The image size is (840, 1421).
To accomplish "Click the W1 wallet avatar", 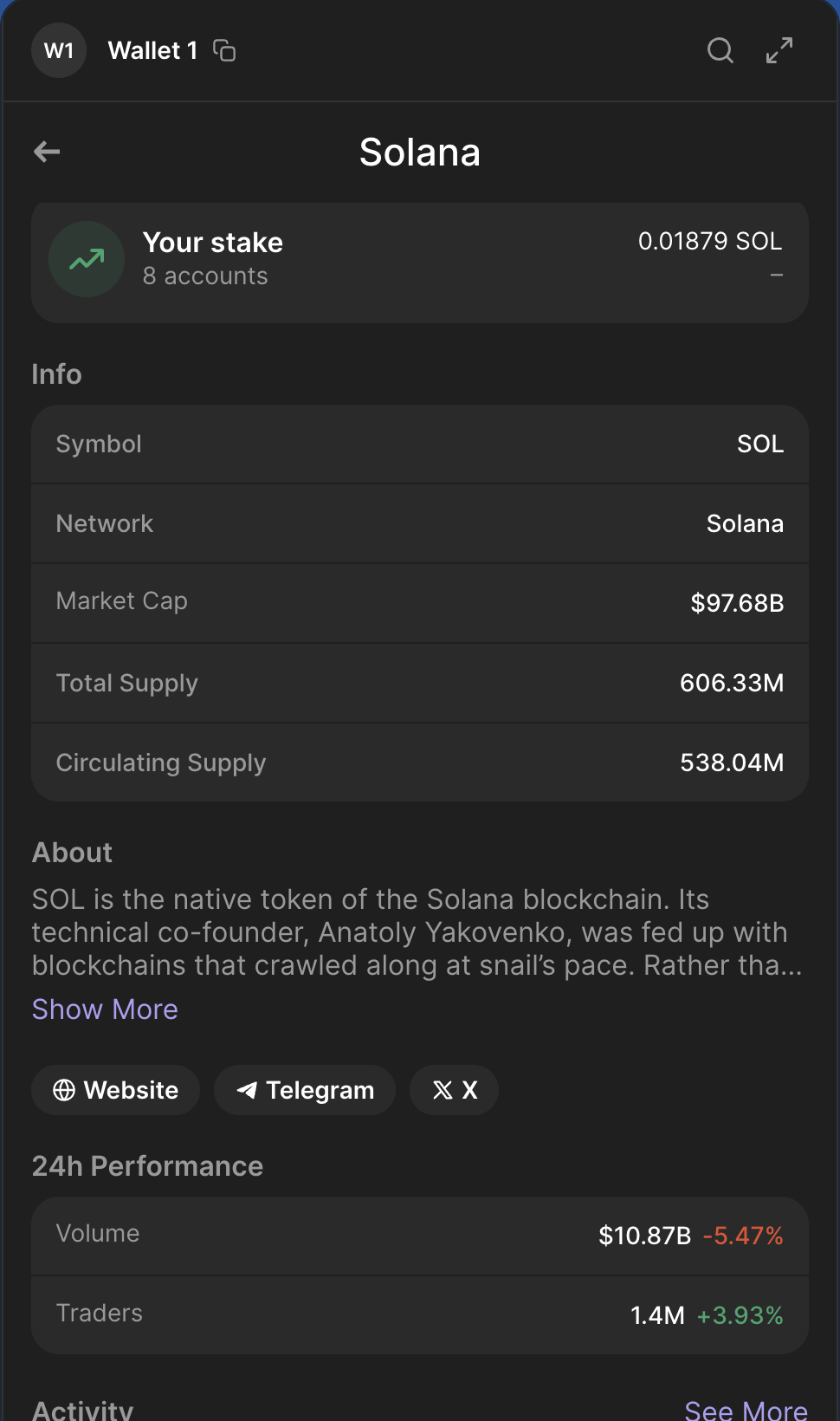I will (59, 50).
